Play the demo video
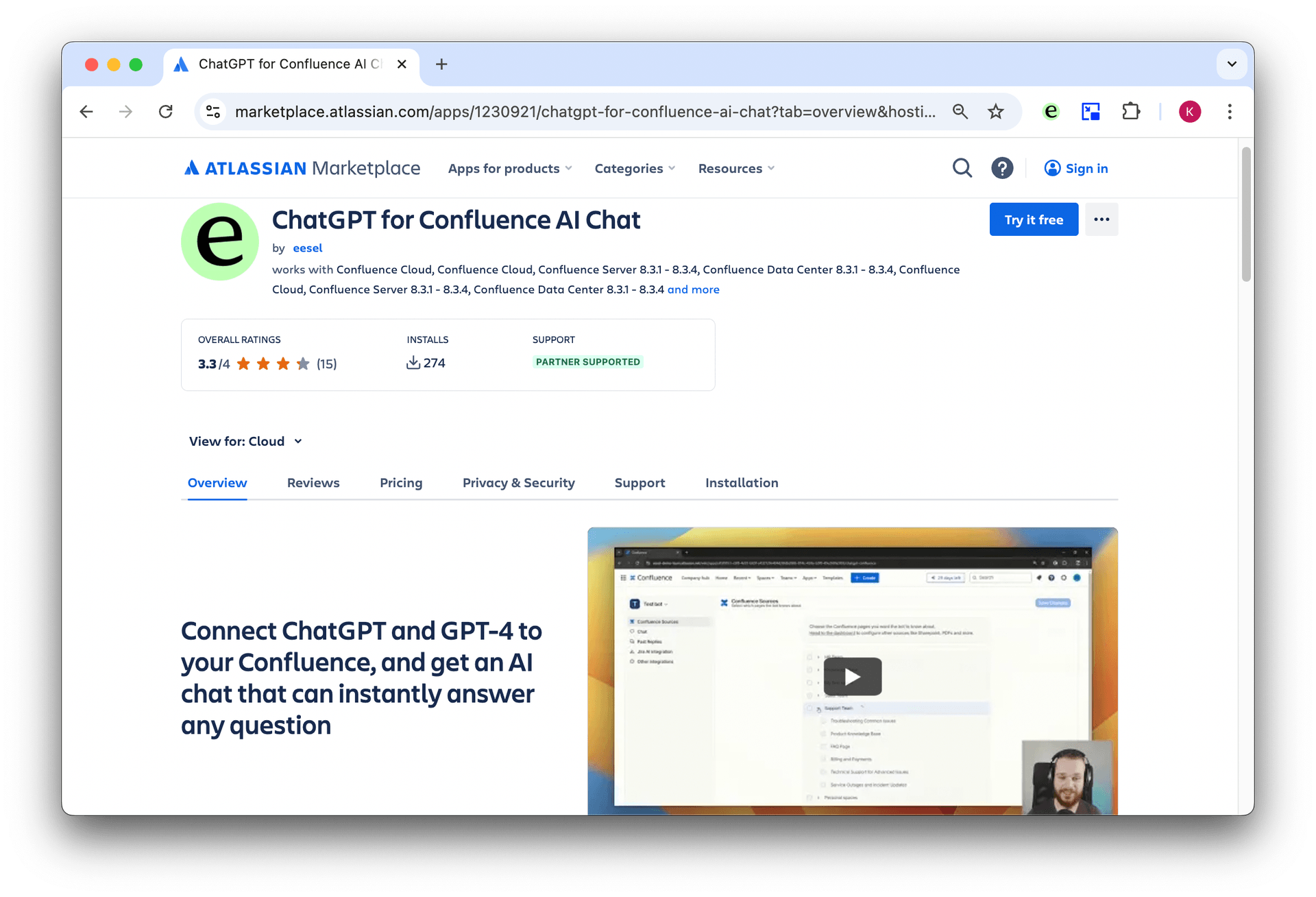 pos(853,677)
